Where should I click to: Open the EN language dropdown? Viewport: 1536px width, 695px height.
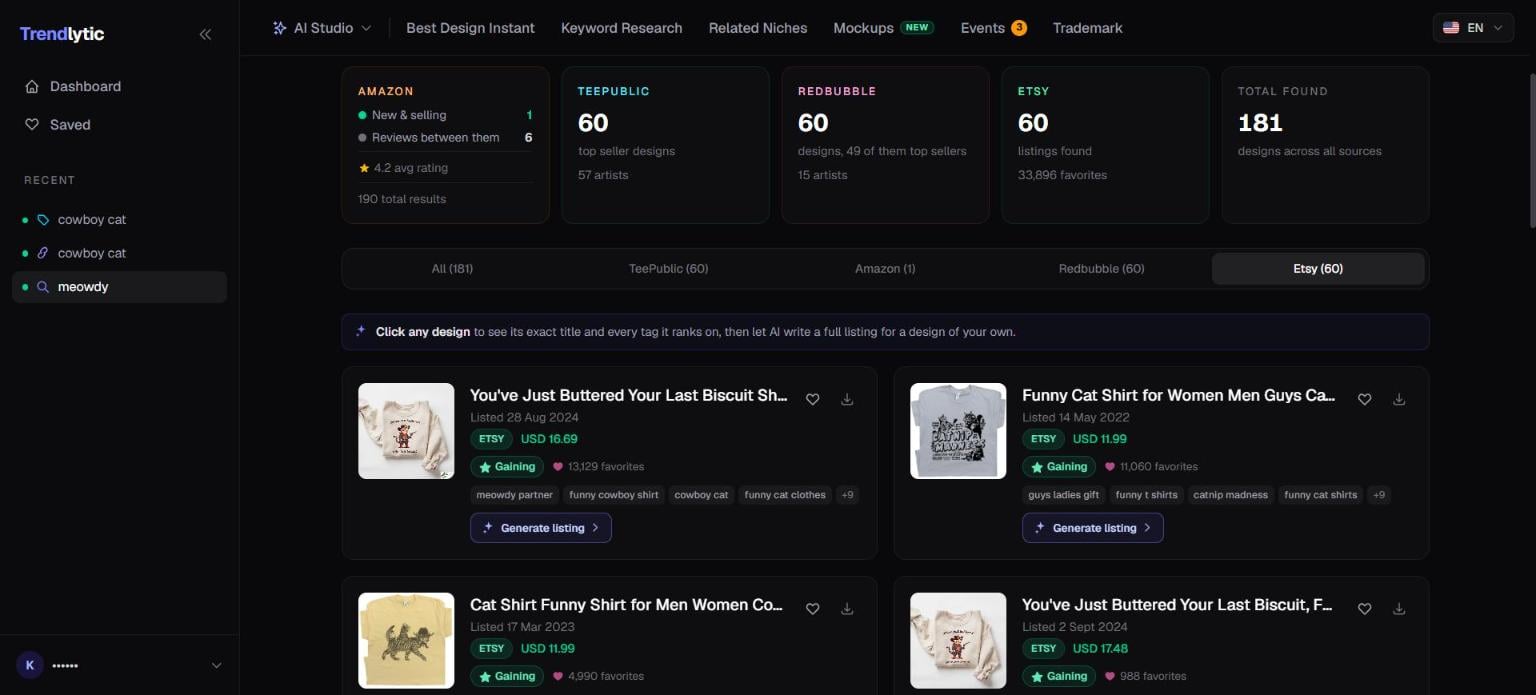point(1473,28)
